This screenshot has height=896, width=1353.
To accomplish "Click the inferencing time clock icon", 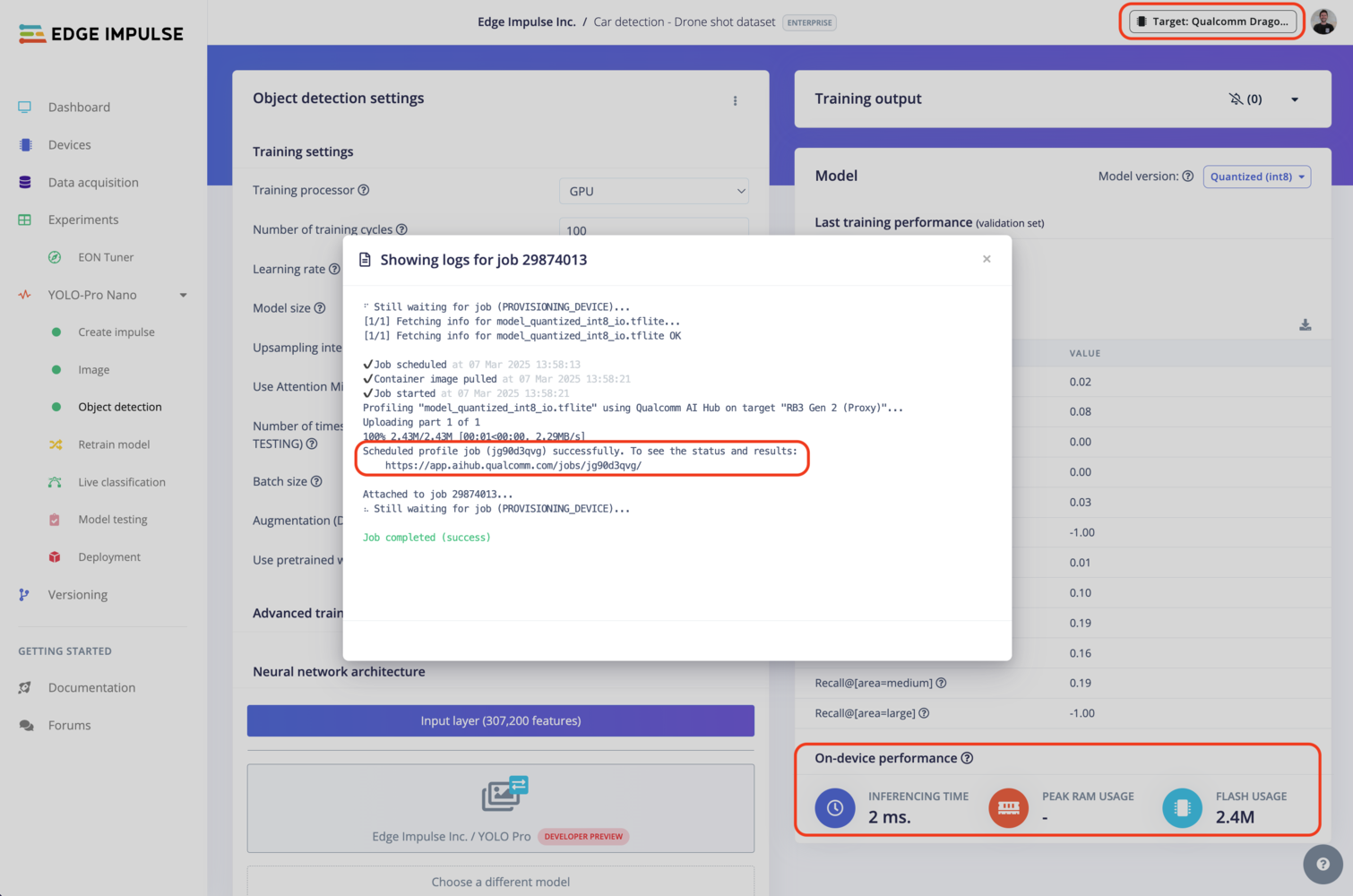I will (834, 807).
